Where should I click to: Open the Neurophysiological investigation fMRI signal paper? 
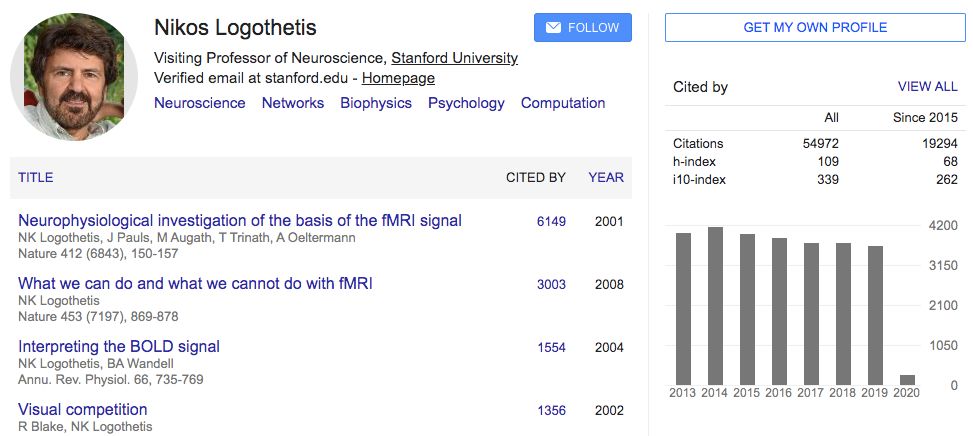click(240, 220)
